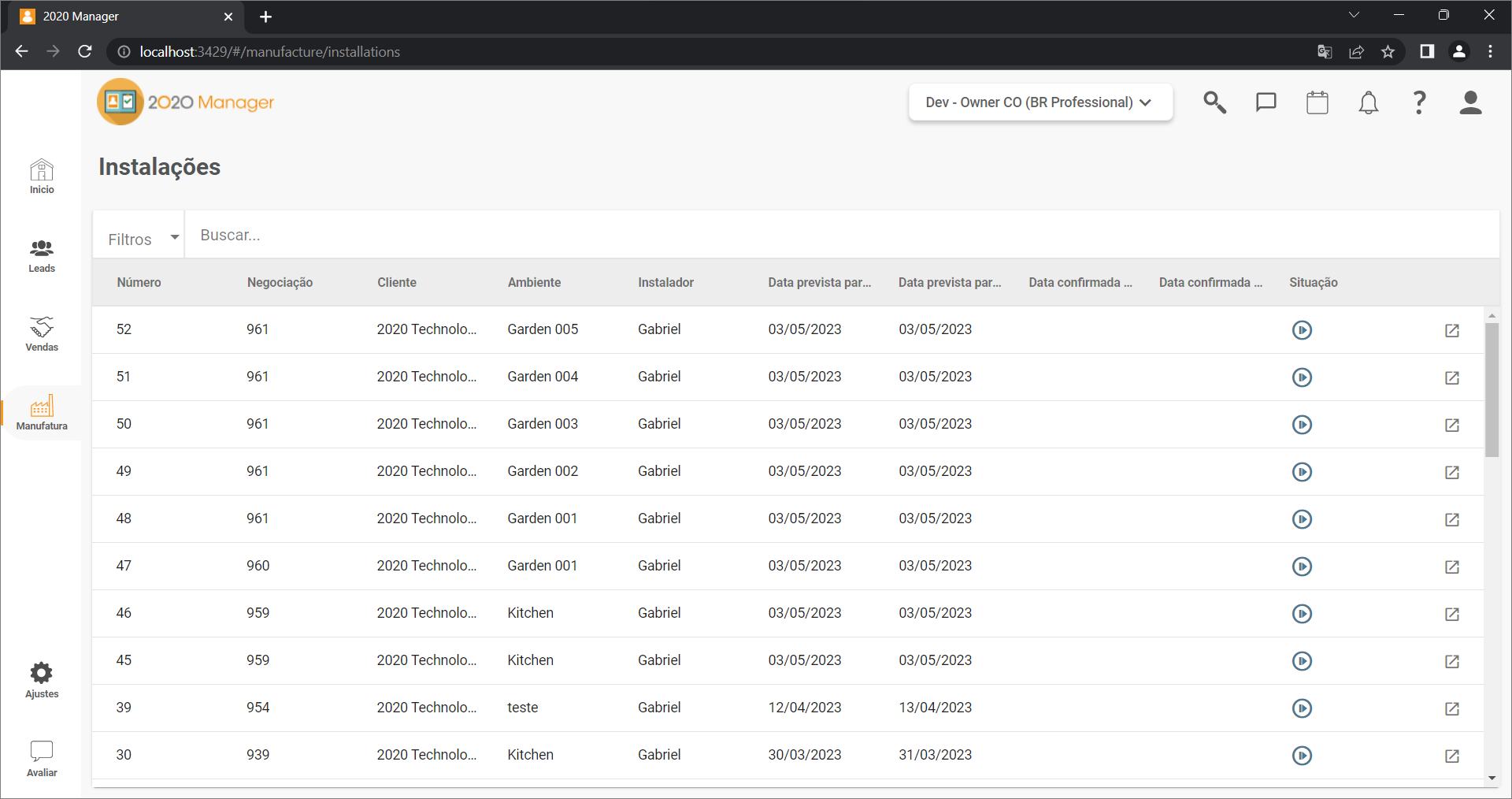Start installation 52 play icon
This screenshot has height=799, width=1512.
1302,330
